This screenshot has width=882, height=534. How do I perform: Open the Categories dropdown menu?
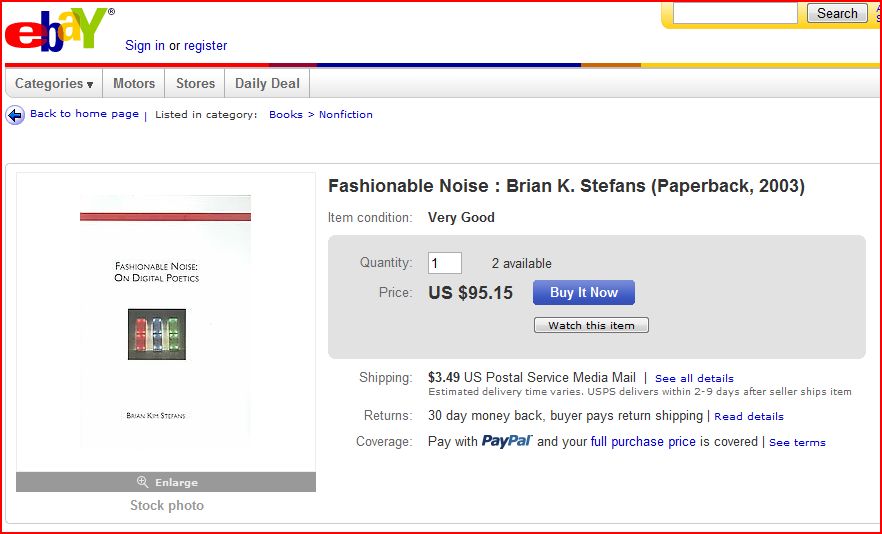(x=54, y=84)
